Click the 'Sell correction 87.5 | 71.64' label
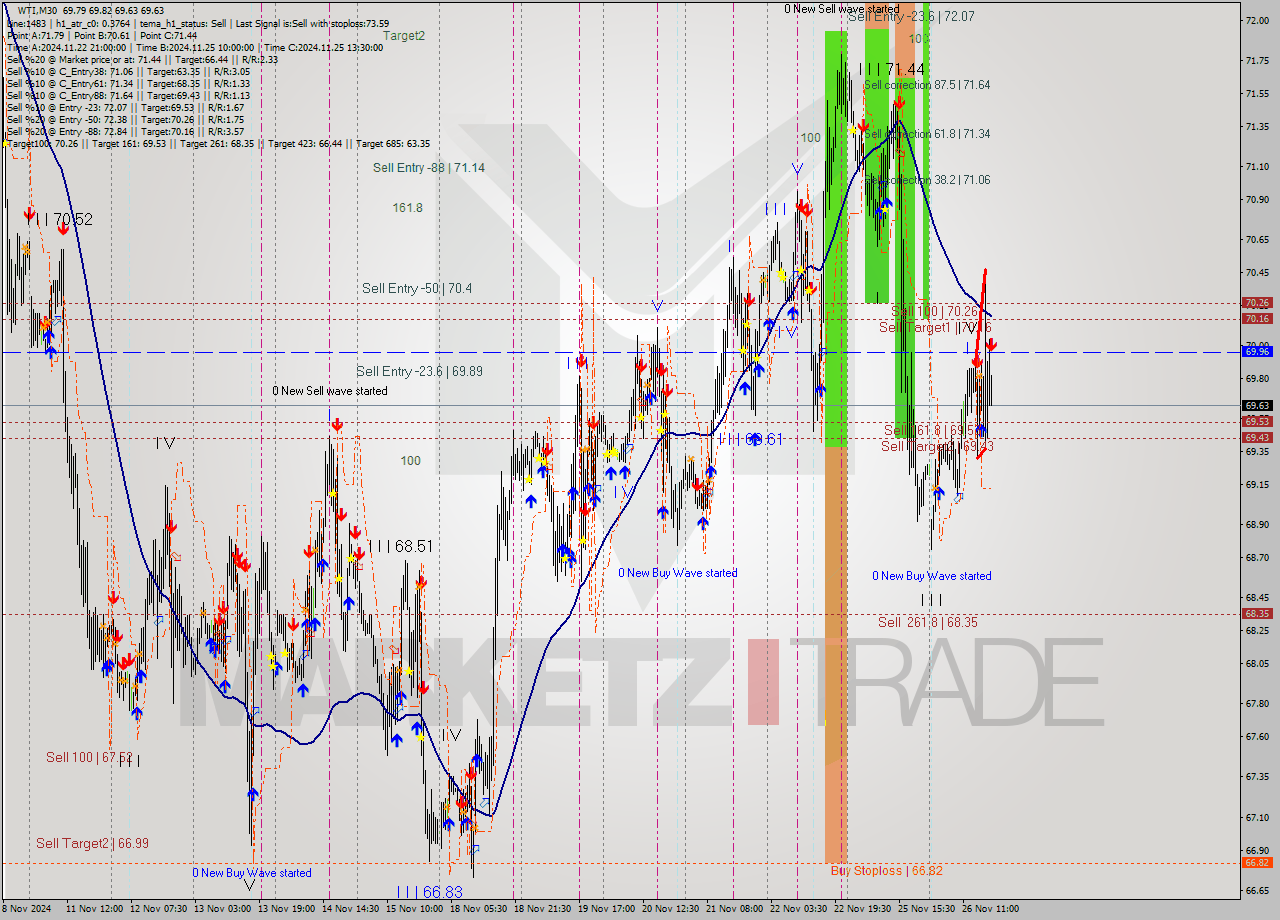The width and height of the screenshot is (1280, 920). (927, 85)
